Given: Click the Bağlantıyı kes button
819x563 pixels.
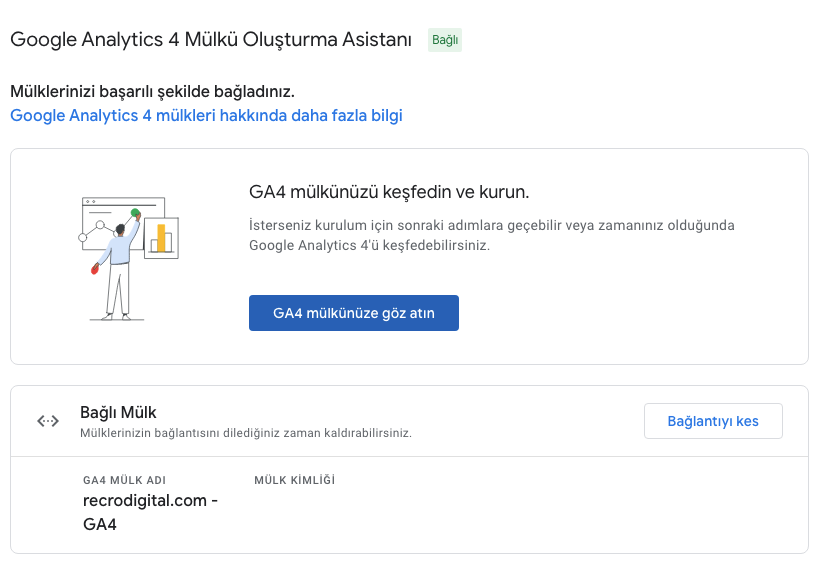Looking at the screenshot, I should (713, 421).
